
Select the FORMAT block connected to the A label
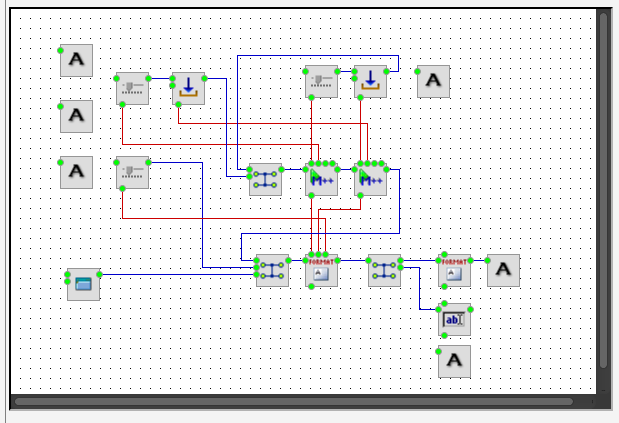click(x=454, y=270)
